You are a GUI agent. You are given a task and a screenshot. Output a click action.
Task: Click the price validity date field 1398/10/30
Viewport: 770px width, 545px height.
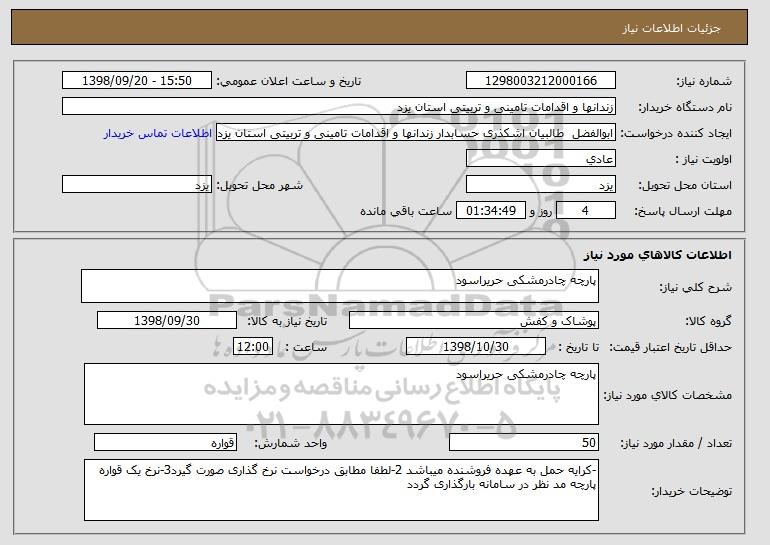(476, 347)
